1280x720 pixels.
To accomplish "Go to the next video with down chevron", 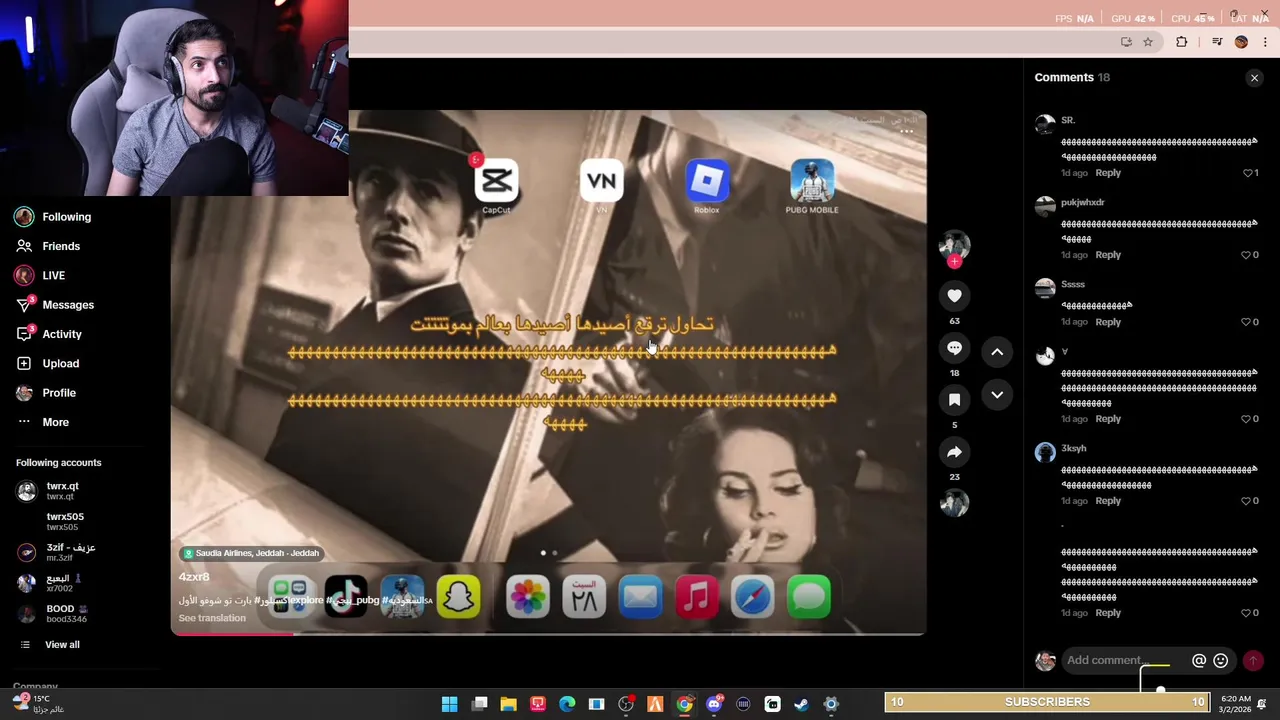I will pyautogui.click(x=997, y=395).
